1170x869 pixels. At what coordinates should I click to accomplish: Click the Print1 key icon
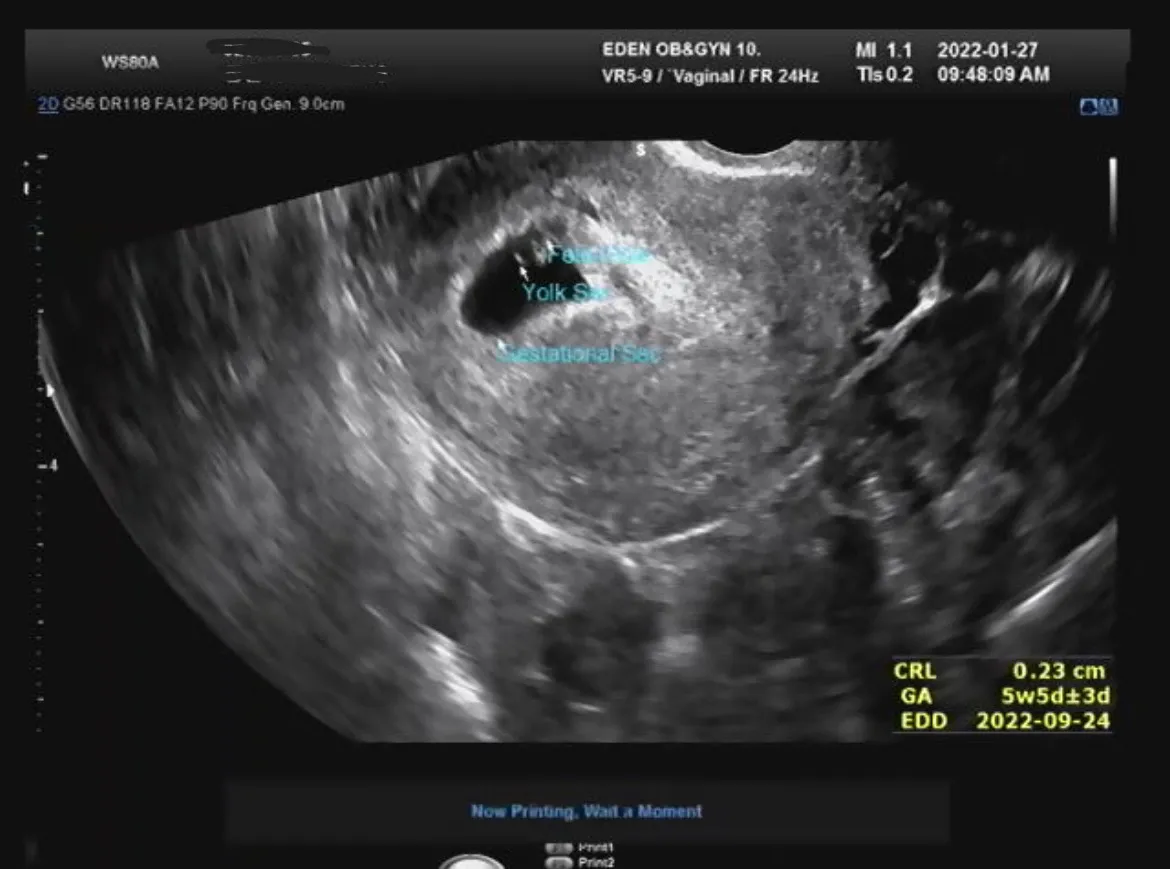pyautogui.click(x=559, y=848)
